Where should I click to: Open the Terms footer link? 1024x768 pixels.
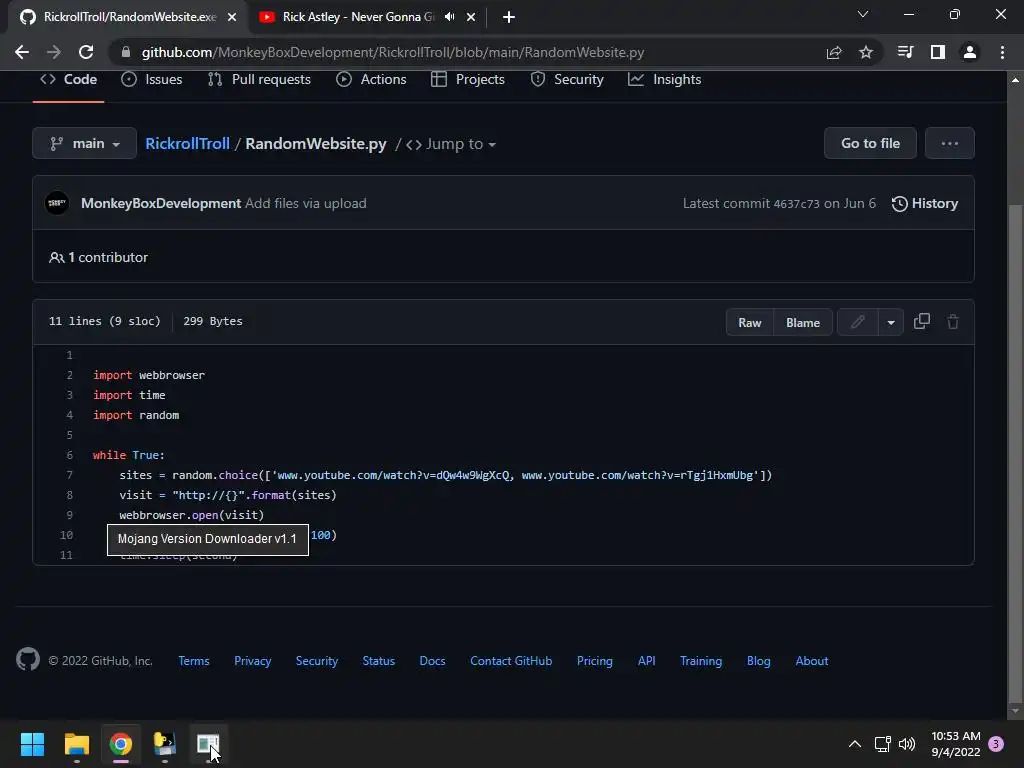194,661
